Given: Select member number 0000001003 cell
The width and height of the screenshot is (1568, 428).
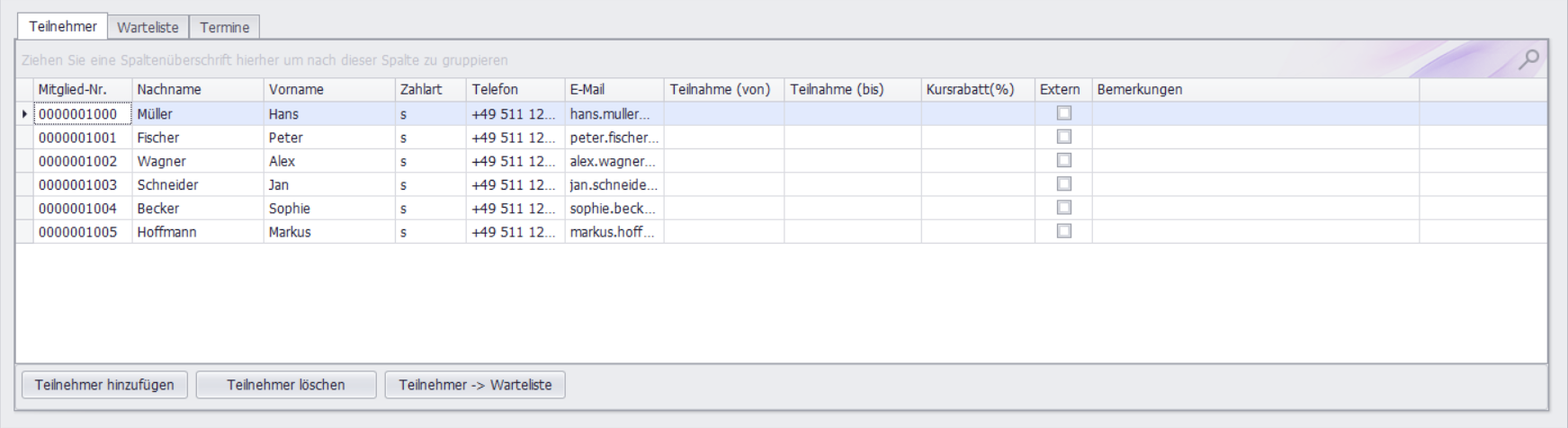Looking at the screenshot, I should click(82, 184).
